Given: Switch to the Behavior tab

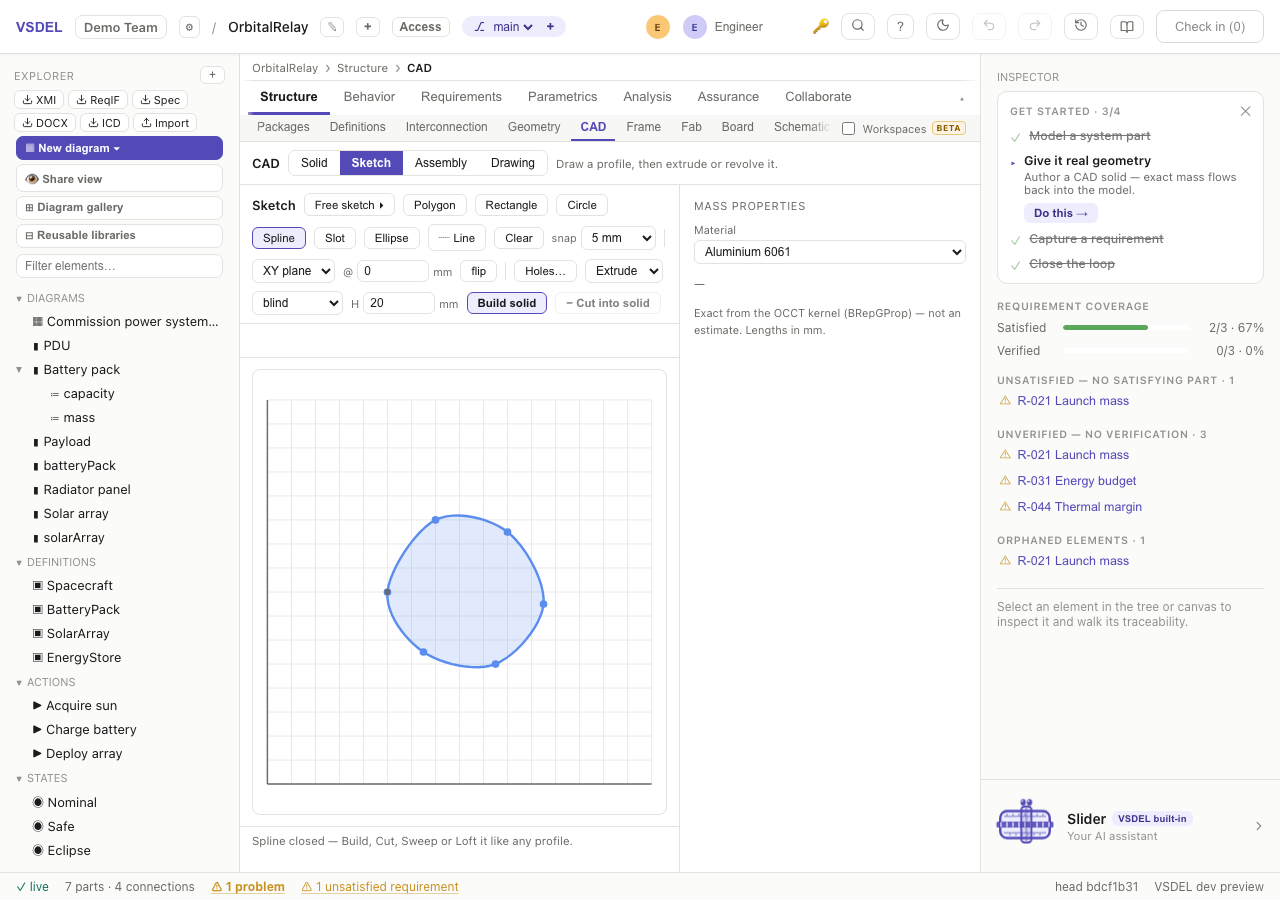Looking at the screenshot, I should coord(369,97).
